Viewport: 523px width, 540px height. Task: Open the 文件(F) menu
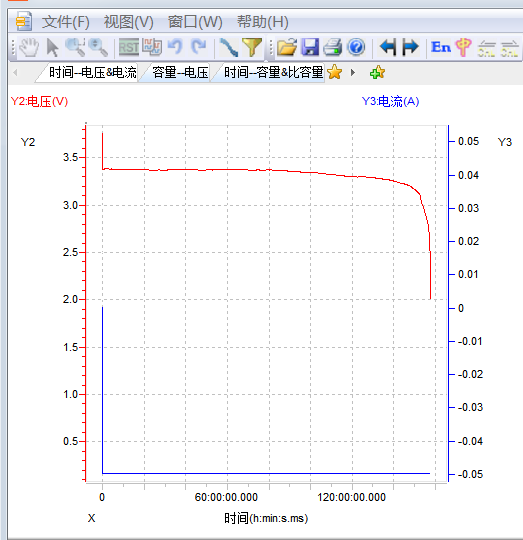point(65,22)
